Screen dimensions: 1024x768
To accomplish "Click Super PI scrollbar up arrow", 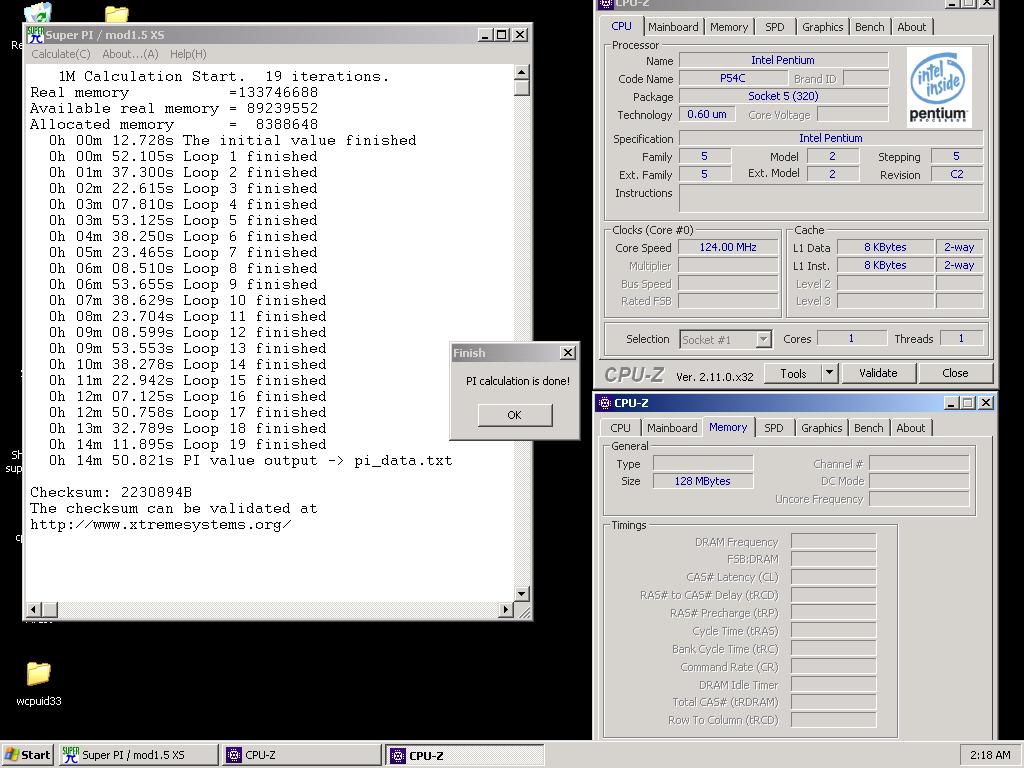I will click(521, 72).
